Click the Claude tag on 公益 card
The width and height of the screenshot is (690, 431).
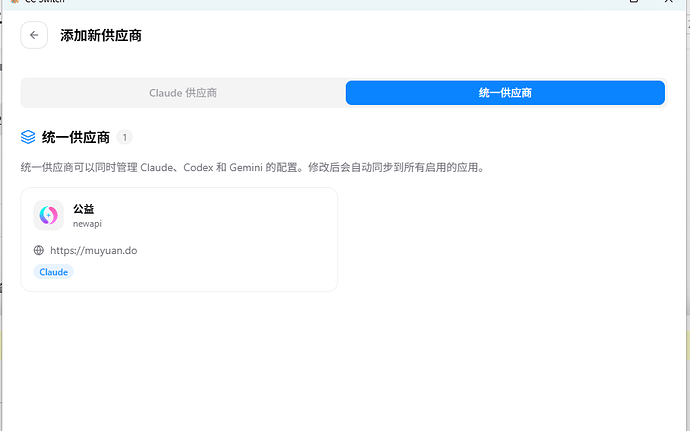(54, 272)
